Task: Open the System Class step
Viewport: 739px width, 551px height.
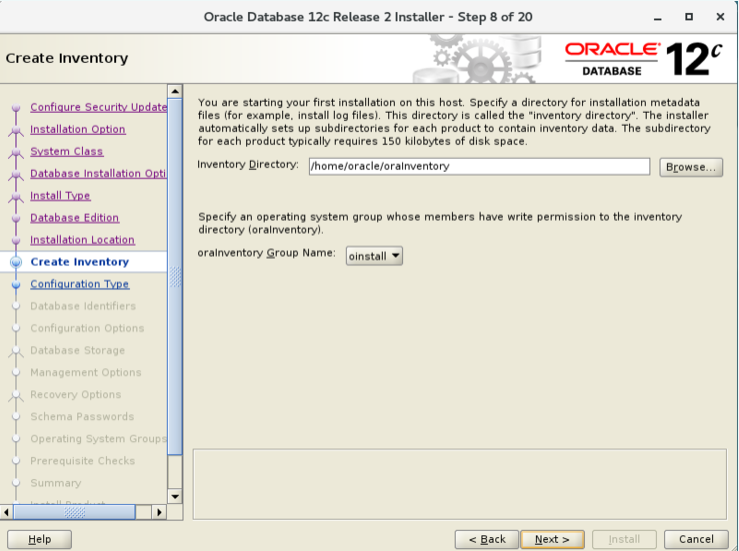Action: point(66,151)
